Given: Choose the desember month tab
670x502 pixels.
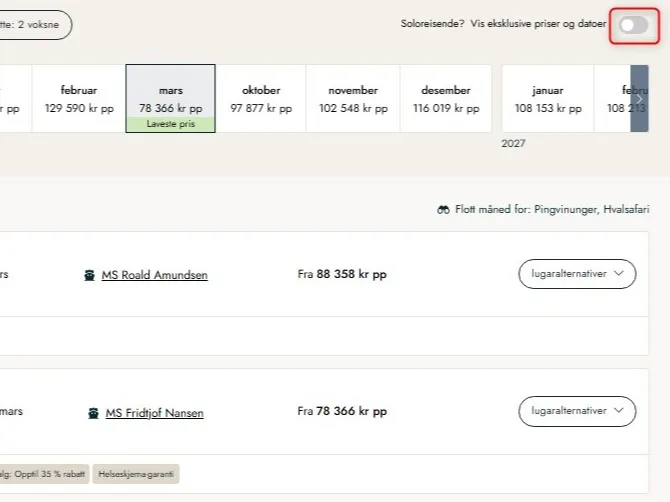Looking at the screenshot, I should click(x=446, y=98).
